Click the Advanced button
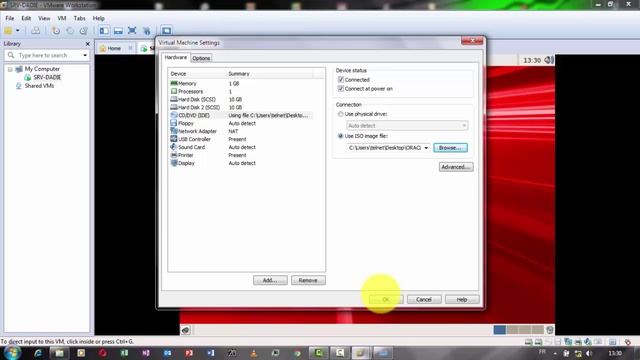Viewport: 640px width, 360px height. tap(456, 167)
